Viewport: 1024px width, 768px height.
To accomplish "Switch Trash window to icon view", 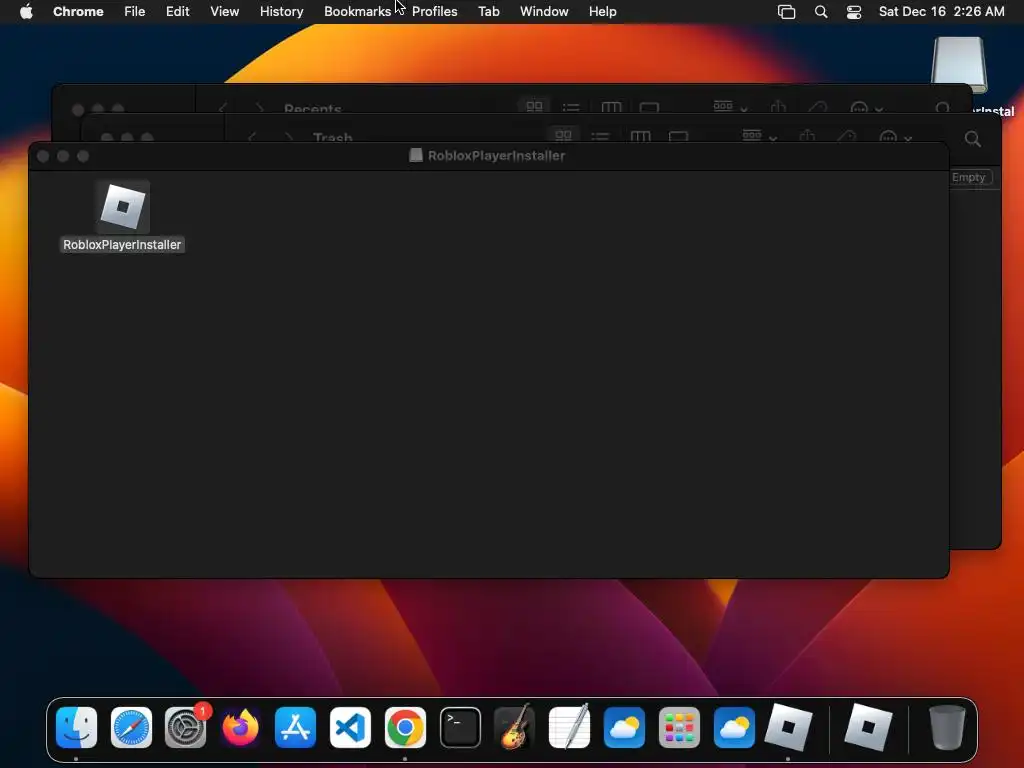I will coord(563,136).
